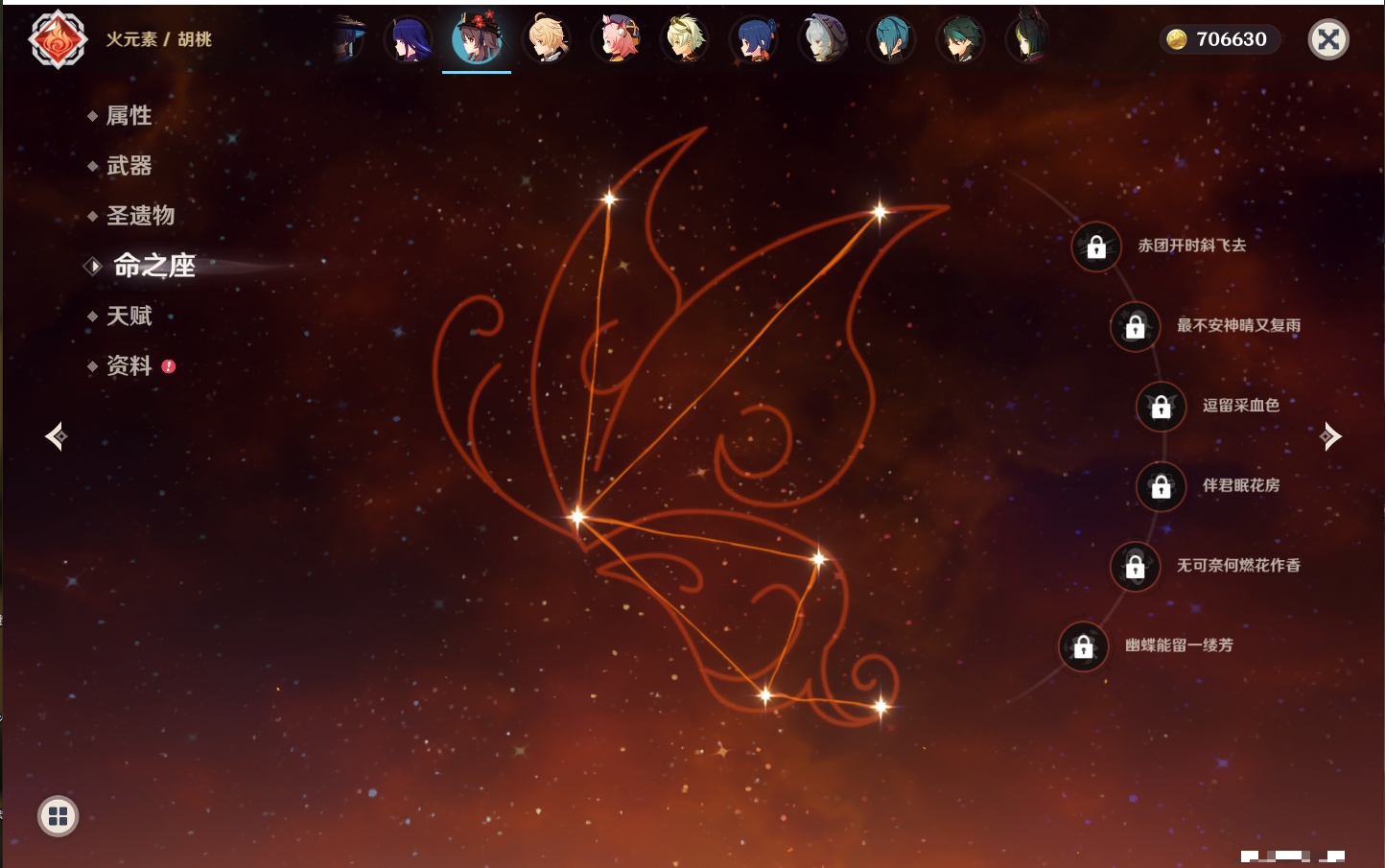Go to previous character with left arrow
The height and width of the screenshot is (868, 1385).
coord(56,436)
